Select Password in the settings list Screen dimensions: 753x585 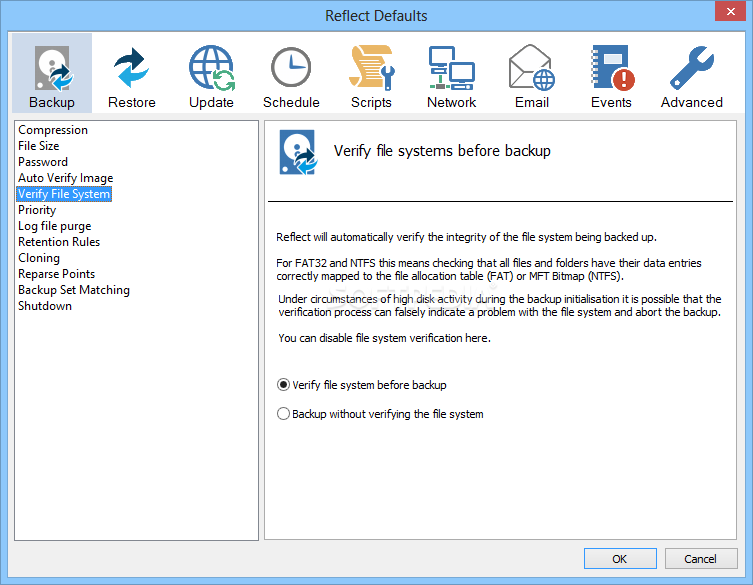(43, 162)
